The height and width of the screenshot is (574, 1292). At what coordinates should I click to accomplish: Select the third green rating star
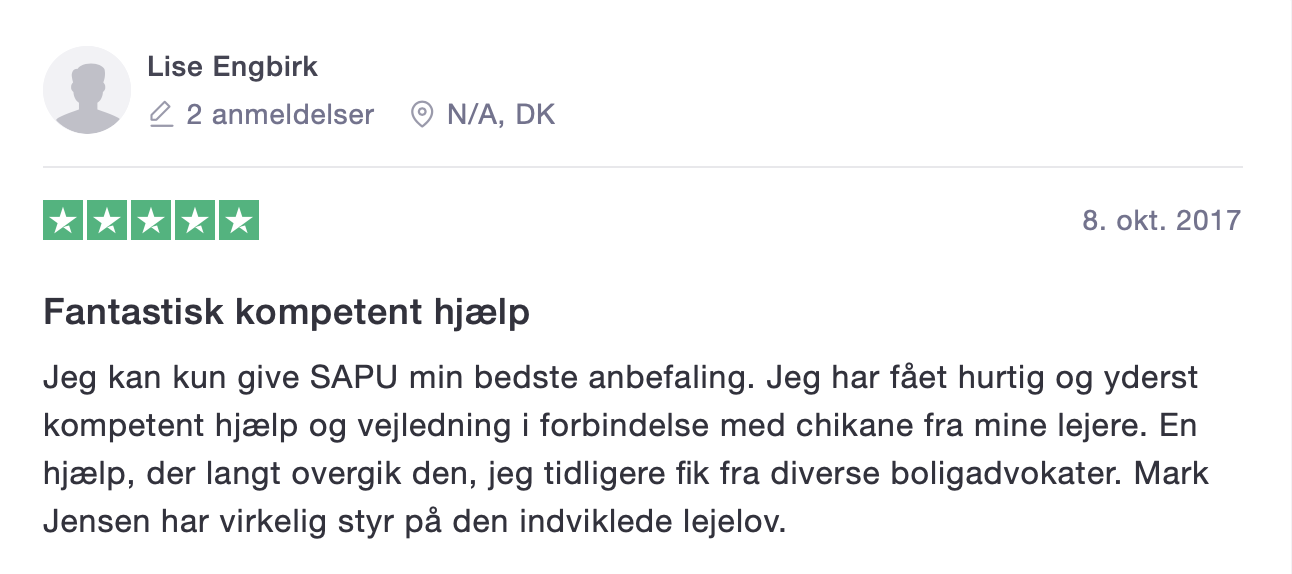click(151, 221)
